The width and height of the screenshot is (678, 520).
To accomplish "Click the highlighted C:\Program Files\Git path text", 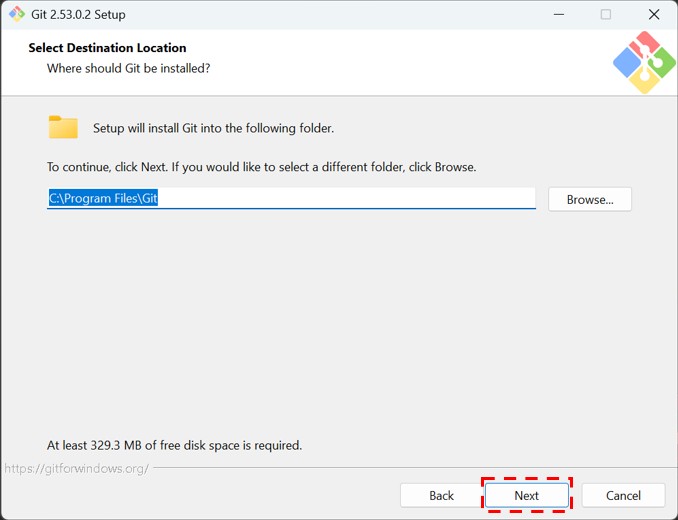I will click(x=104, y=198).
